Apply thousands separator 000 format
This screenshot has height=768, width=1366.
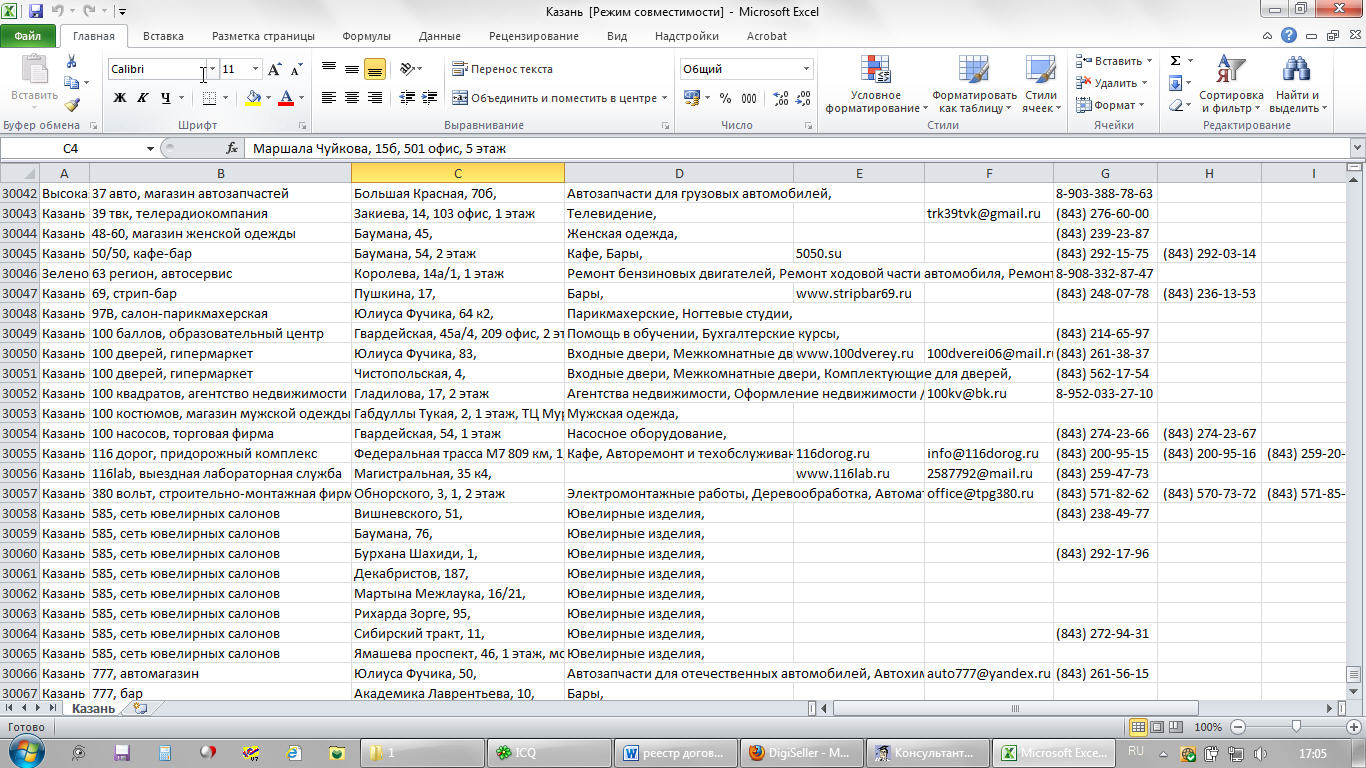coord(750,98)
